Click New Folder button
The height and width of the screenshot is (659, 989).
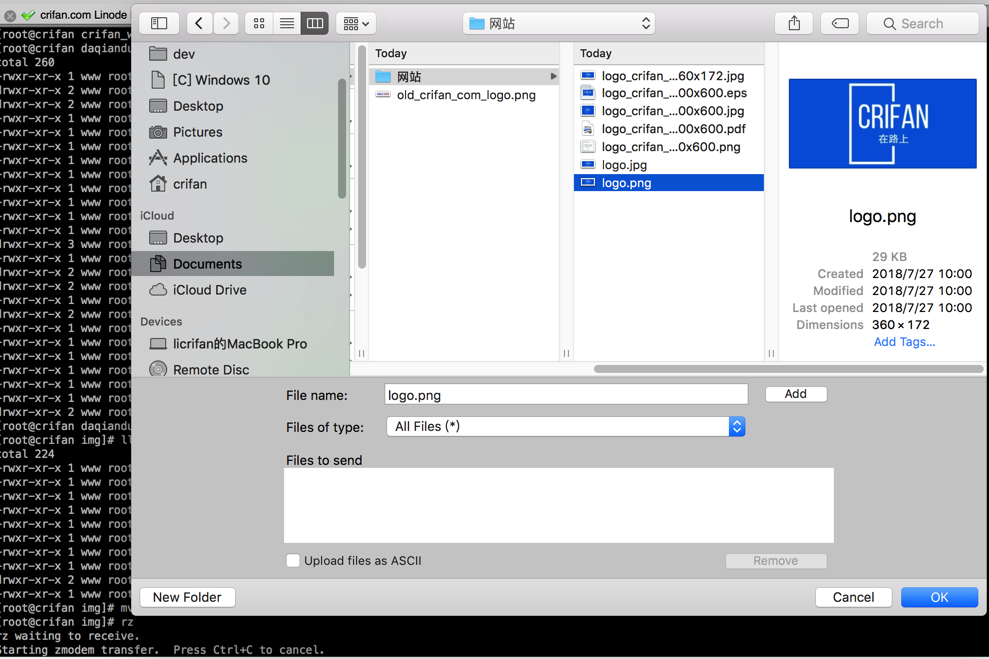coord(187,597)
